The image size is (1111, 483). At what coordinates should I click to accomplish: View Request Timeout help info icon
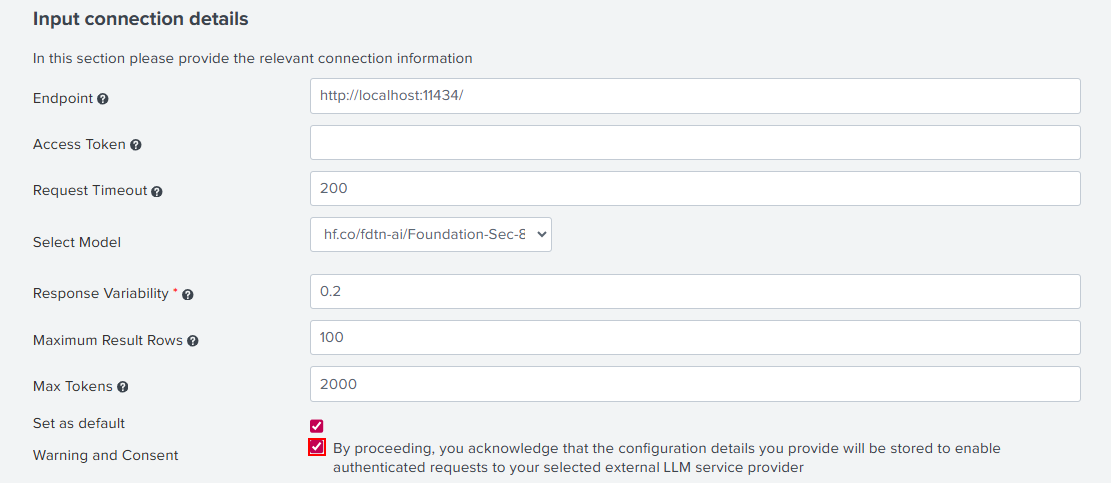pyautogui.click(x=157, y=191)
